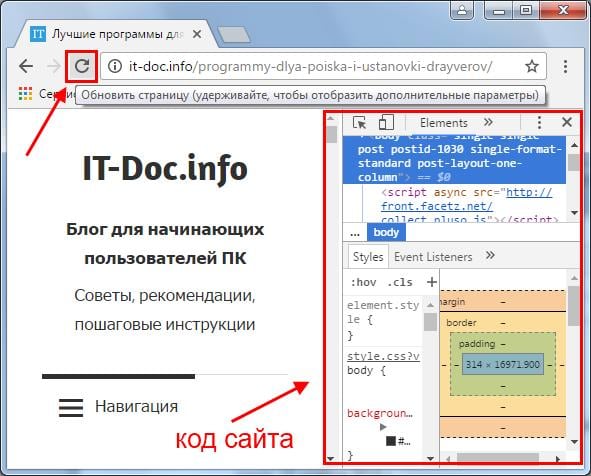Click the 314 × 16971.900 content box
The height and width of the screenshot is (476, 591).
503,364
